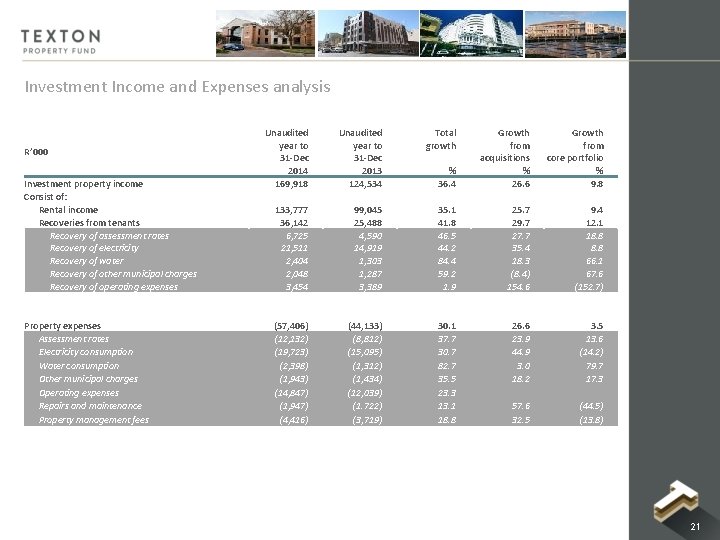
Task: Select Recoveries from tenants row label
Action: (90, 223)
